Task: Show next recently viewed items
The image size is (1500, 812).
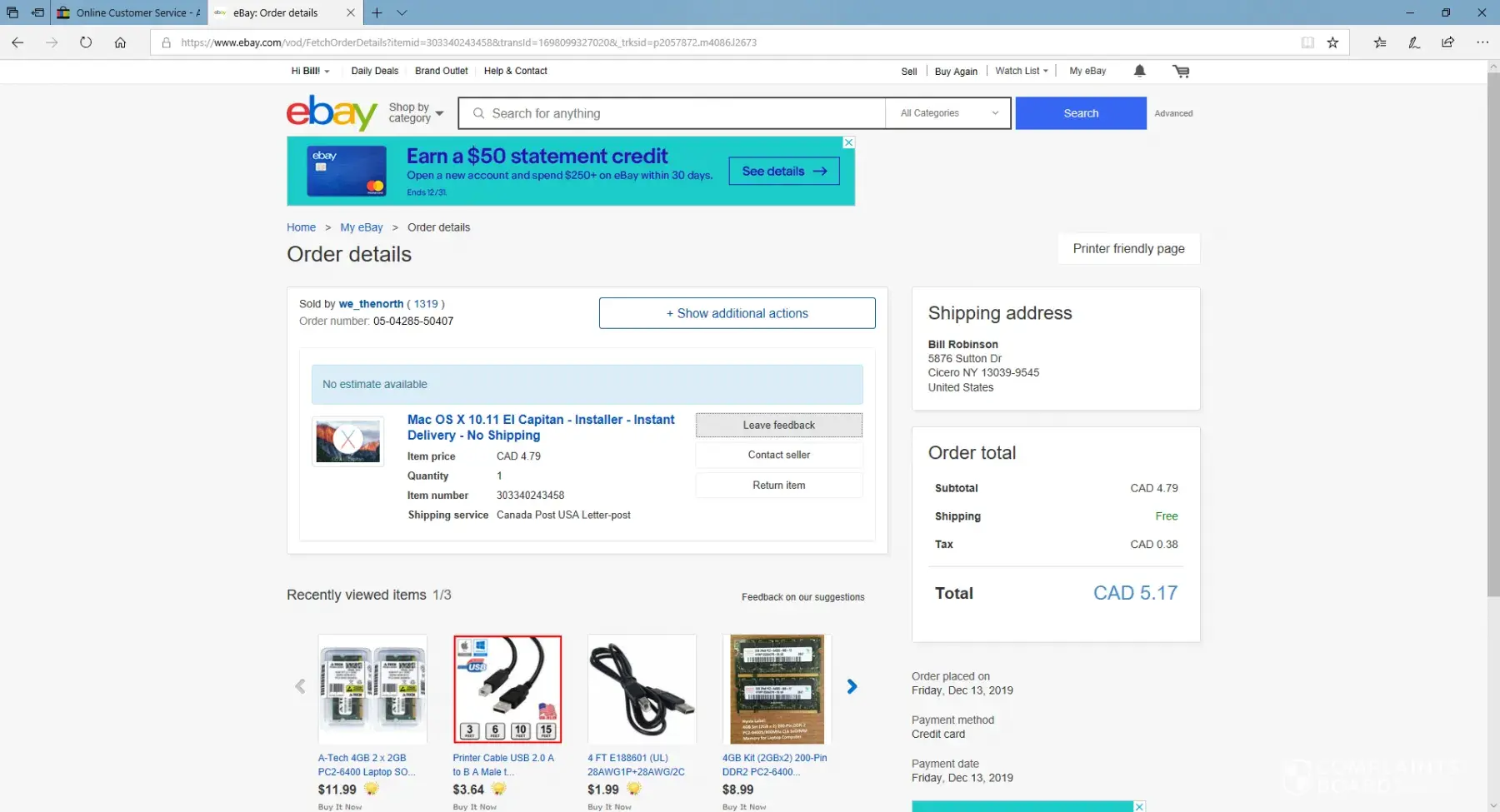Action: 852,686
